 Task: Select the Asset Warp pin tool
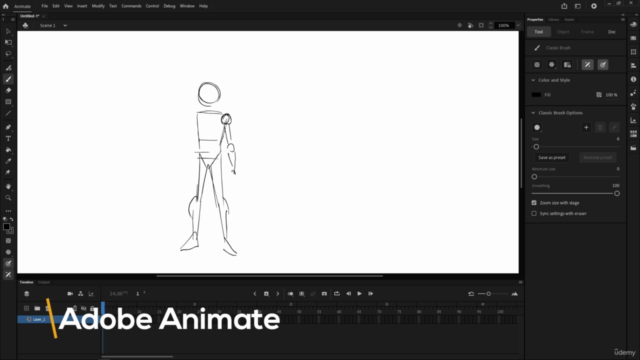pyautogui.click(x=8, y=172)
